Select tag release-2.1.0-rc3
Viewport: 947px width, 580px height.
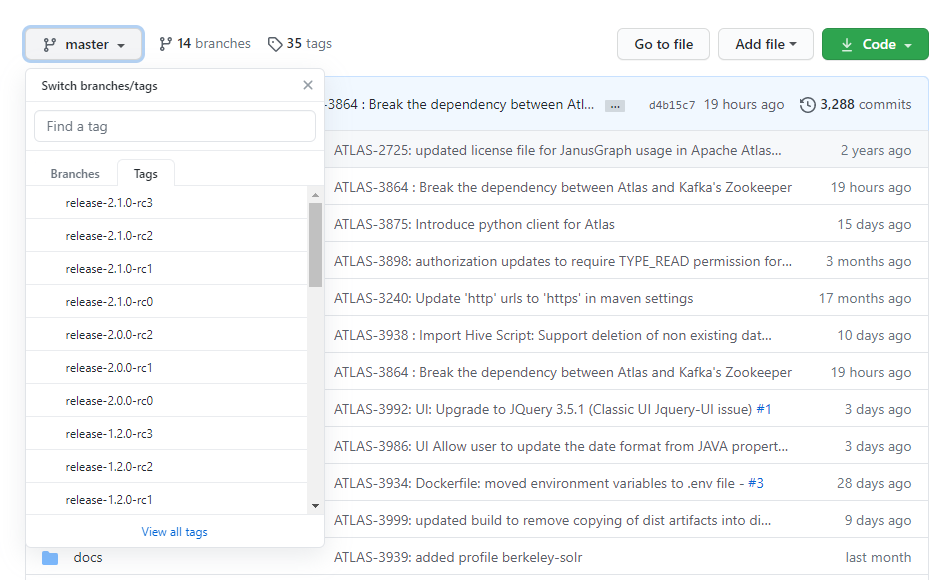(109, 203)
